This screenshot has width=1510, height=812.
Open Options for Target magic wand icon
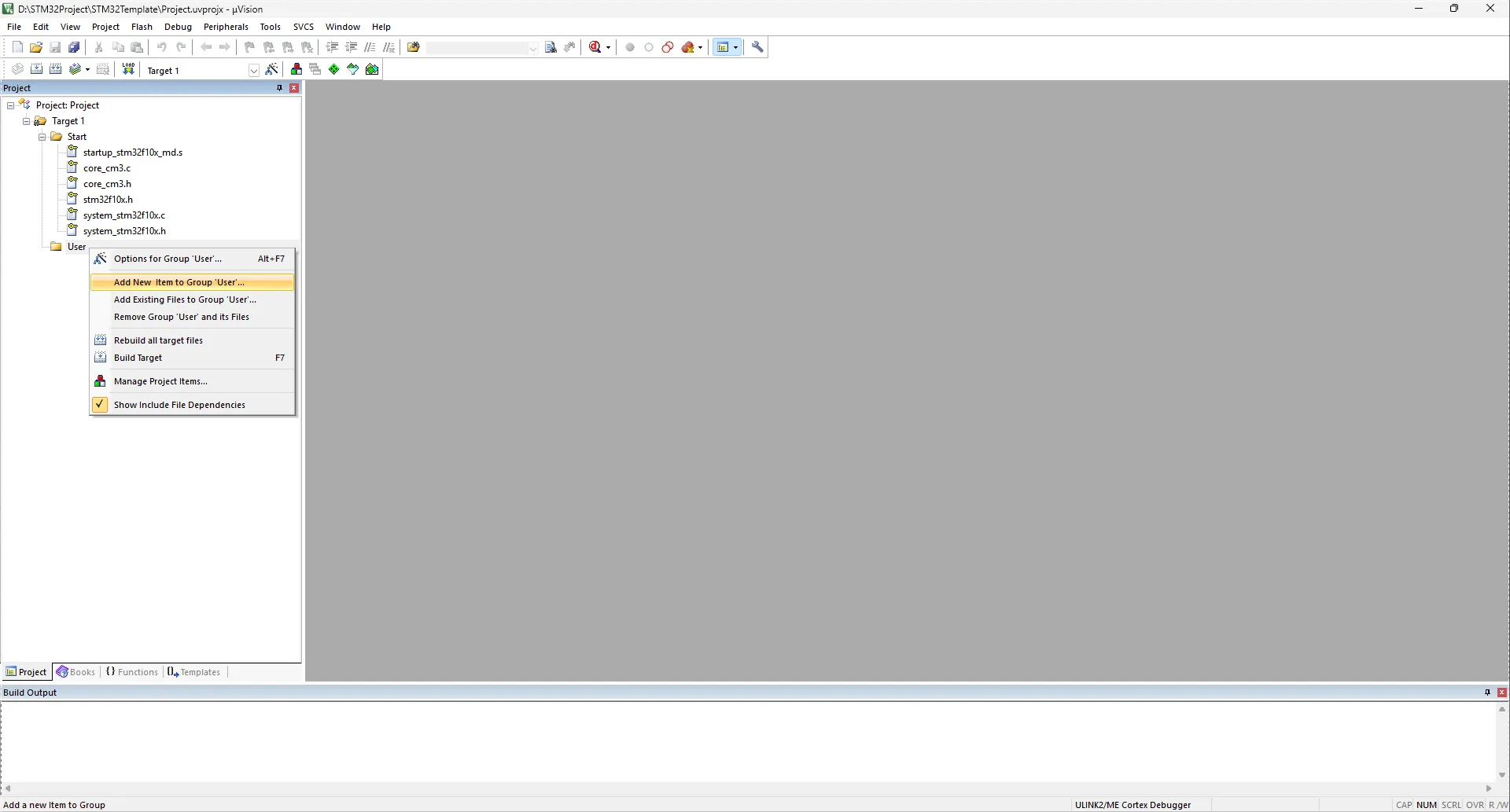point(272,69)
